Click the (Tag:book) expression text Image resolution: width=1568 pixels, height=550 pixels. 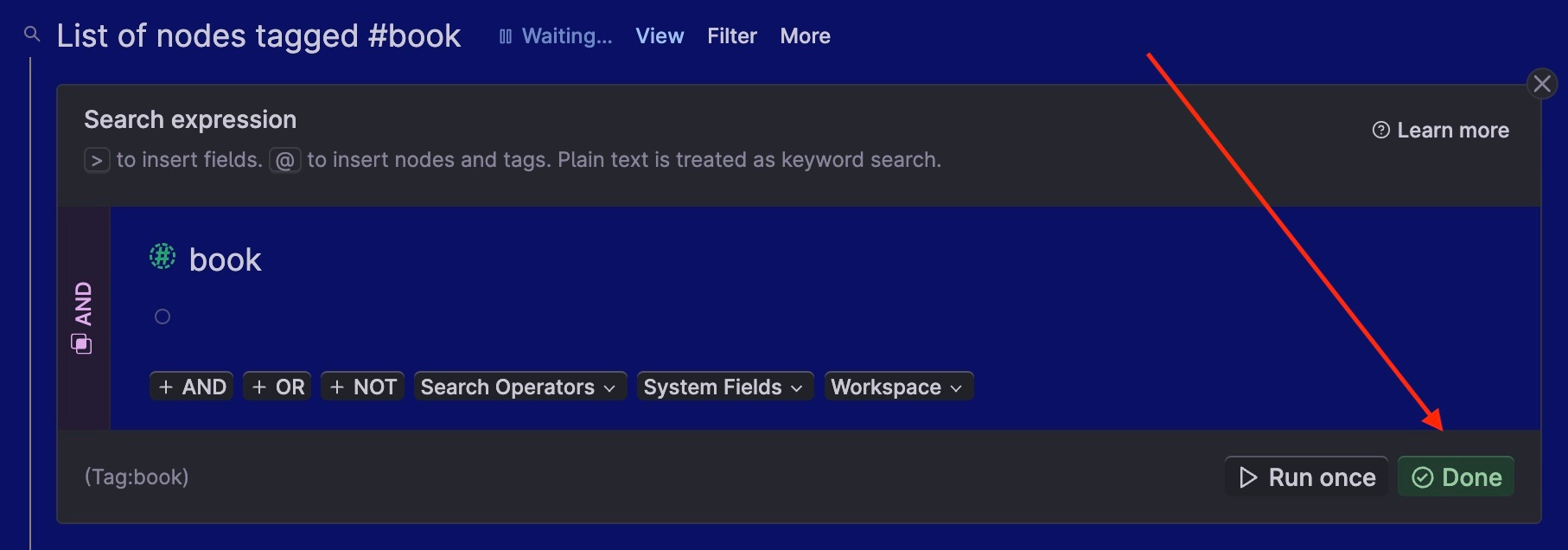(x=137, y=477)
